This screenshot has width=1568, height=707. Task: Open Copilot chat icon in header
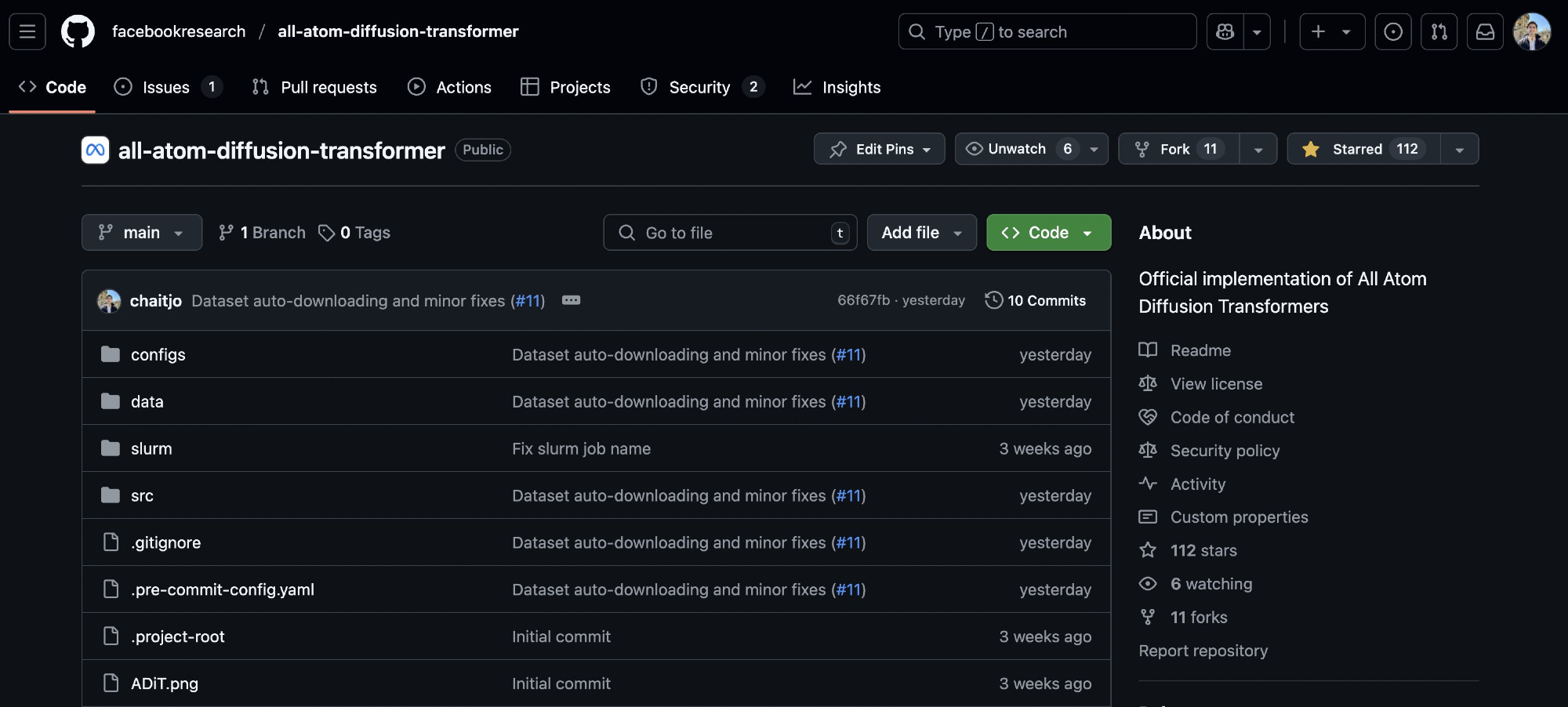pyautogui.click(x=1225, y=31)
